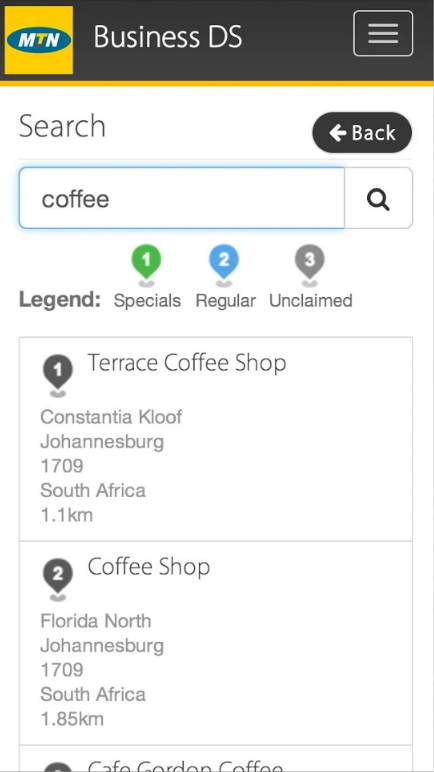This screenshot has height=772, width=434.
Task: Click the 1.85km distance text
Action: [x=72, y=719]
